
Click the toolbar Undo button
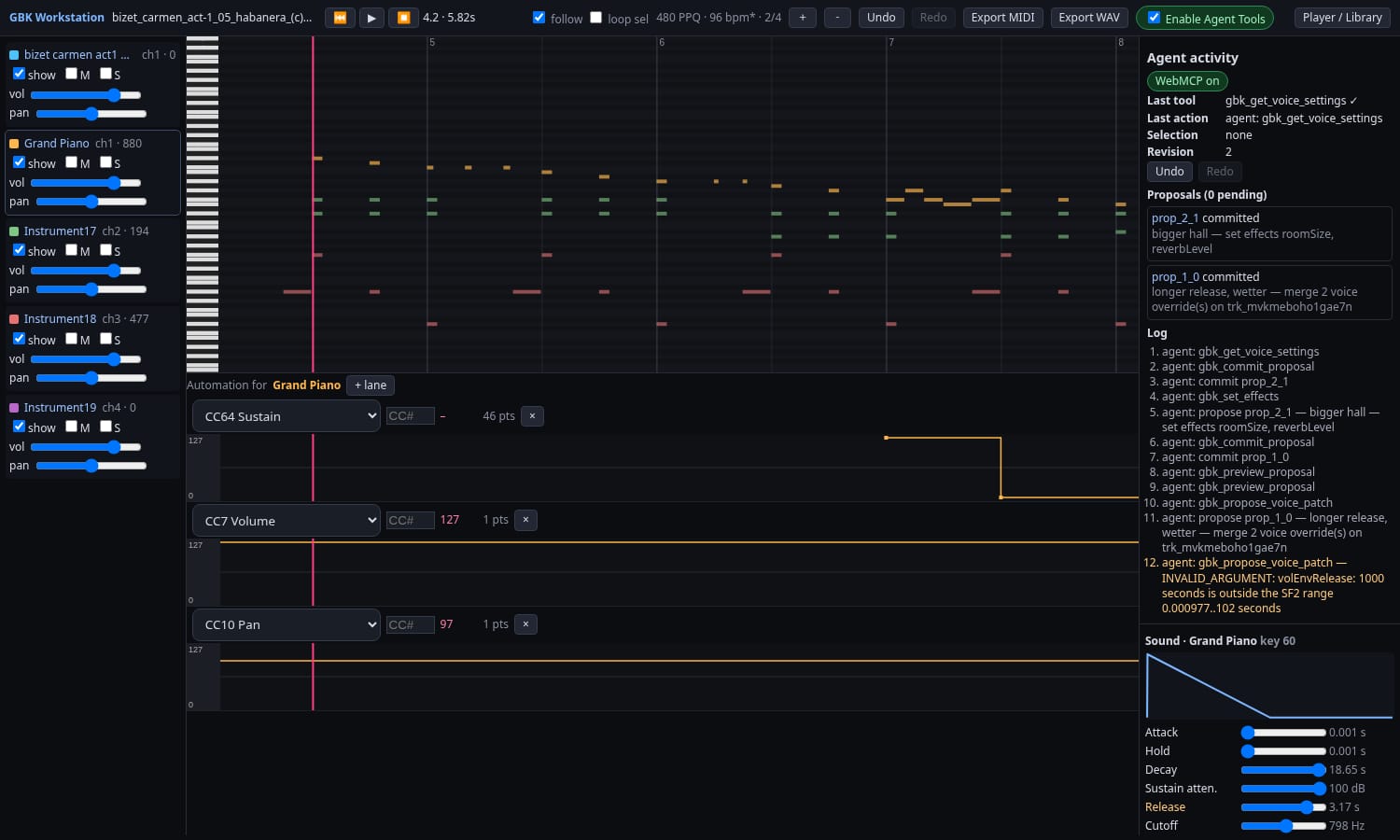[881, 18]
